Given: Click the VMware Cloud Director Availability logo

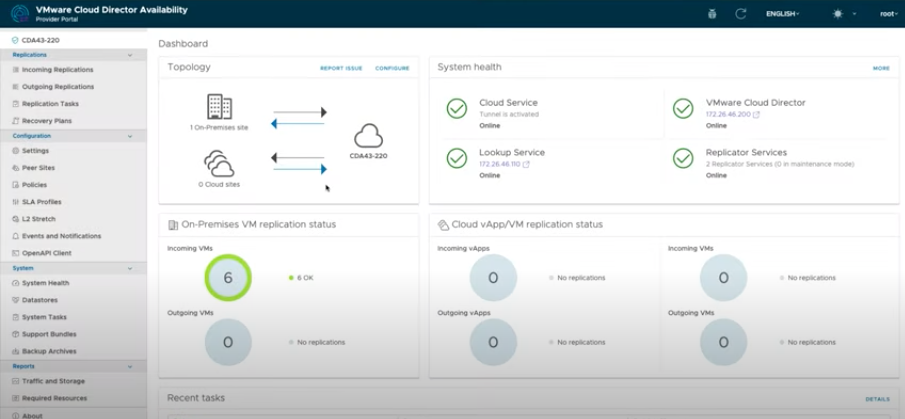Looking at the screenshot, I should coord(20,14).
